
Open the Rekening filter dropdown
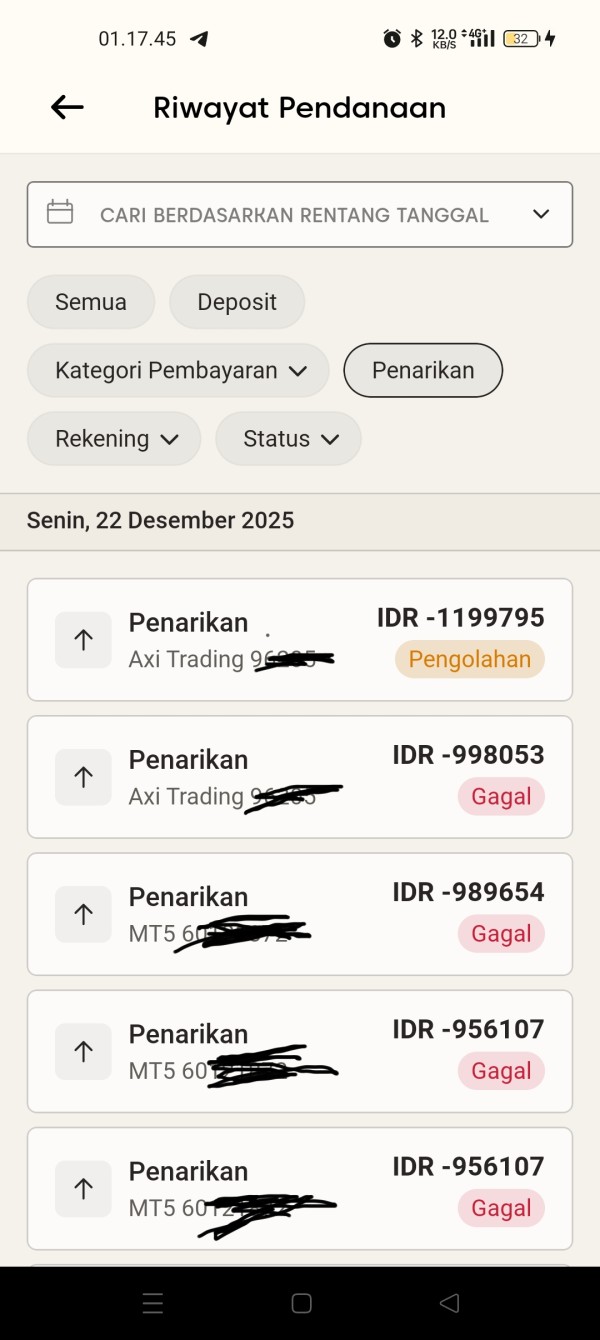(x=114, y=438)
